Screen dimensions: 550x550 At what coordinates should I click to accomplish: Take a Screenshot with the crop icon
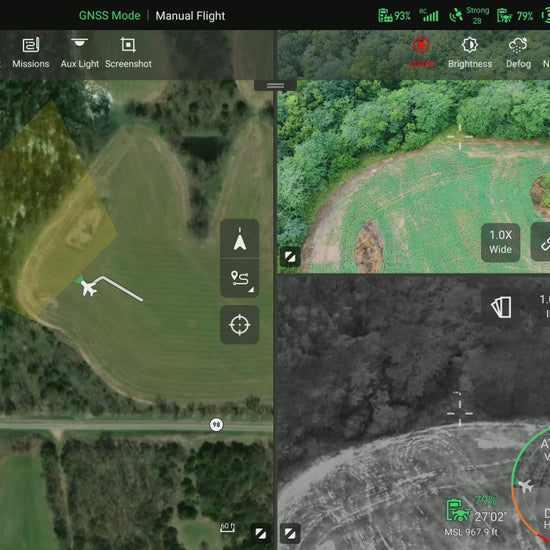point(128,53)
